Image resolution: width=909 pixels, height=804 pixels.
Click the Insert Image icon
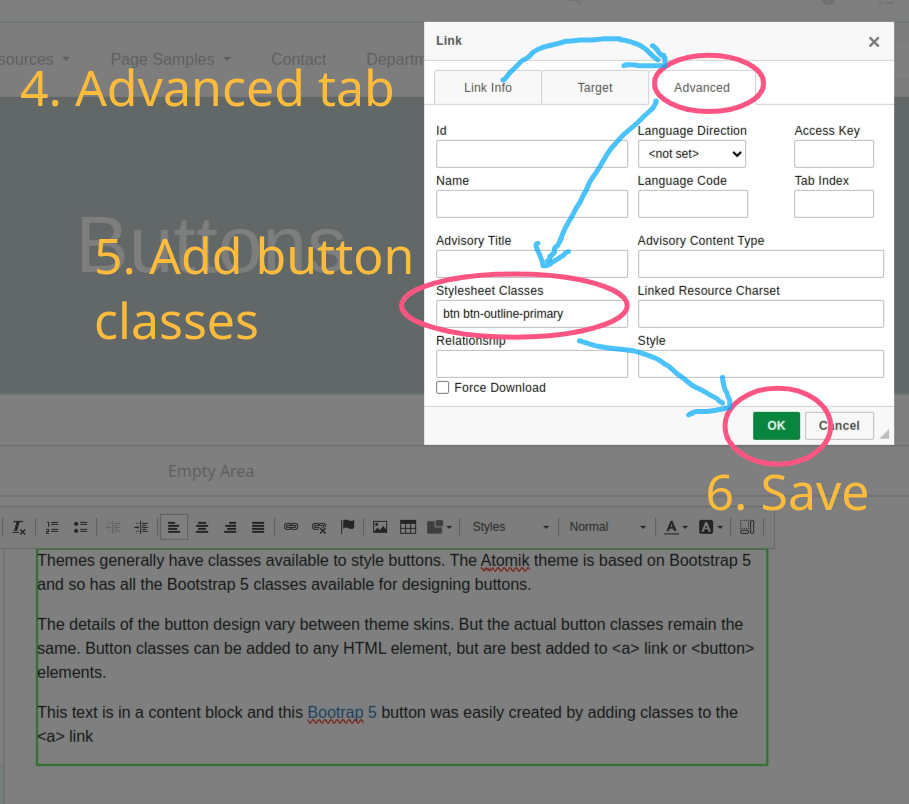click(380, 527)
